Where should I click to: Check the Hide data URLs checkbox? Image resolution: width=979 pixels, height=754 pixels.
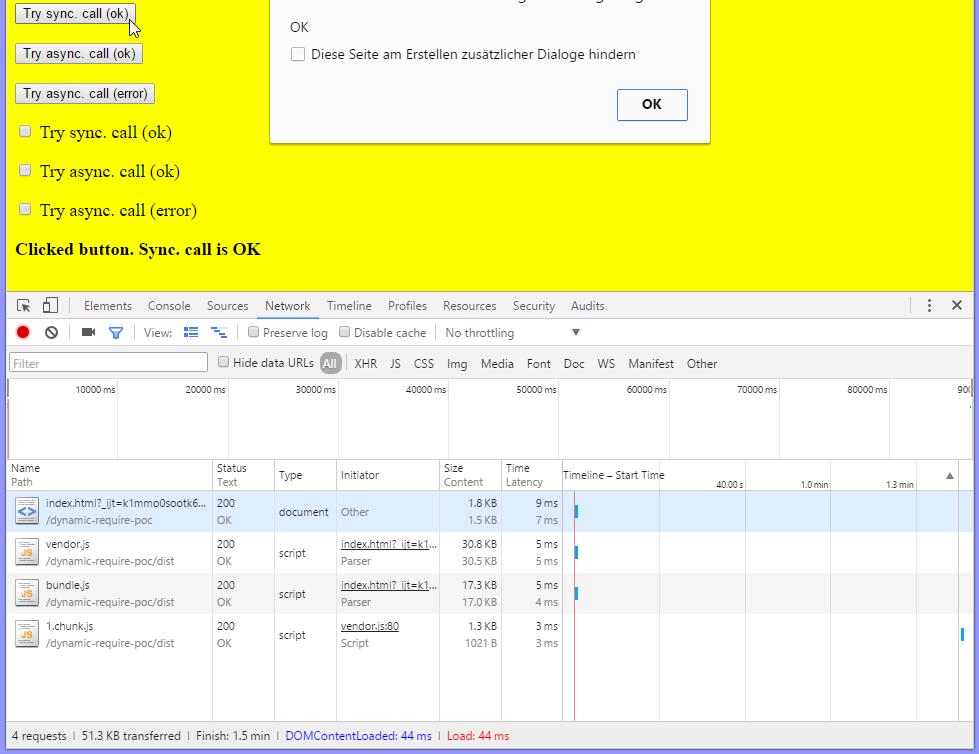(x=224, y=362)
